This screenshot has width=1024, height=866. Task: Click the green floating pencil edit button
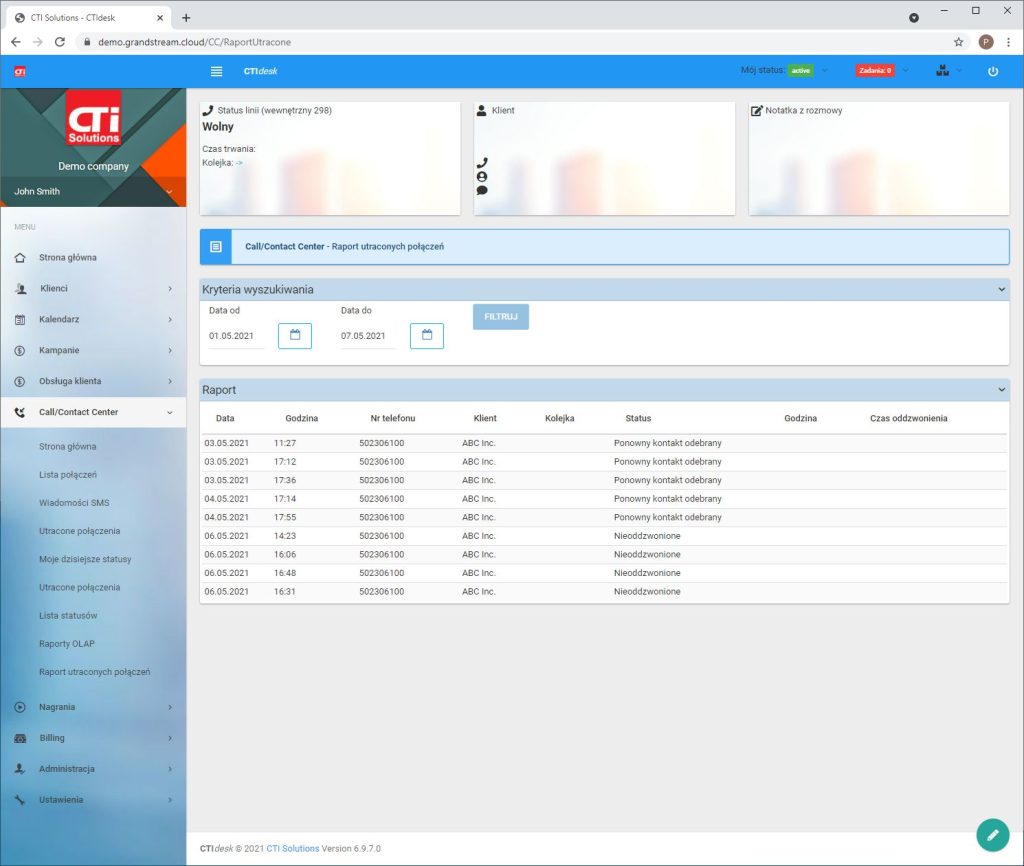pyautogui.click(x=991, y=834)
